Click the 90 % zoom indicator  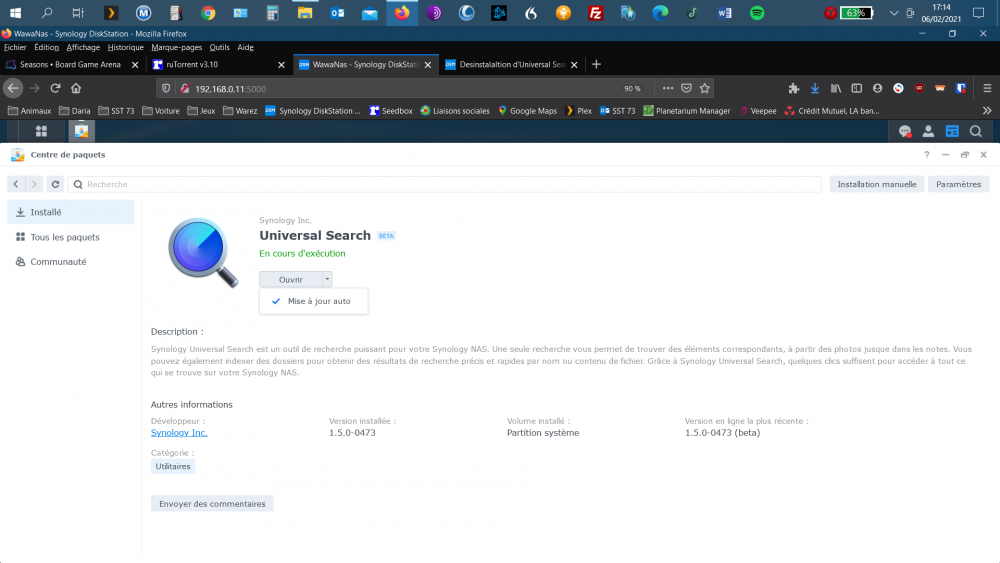click(x=632, y=89)
